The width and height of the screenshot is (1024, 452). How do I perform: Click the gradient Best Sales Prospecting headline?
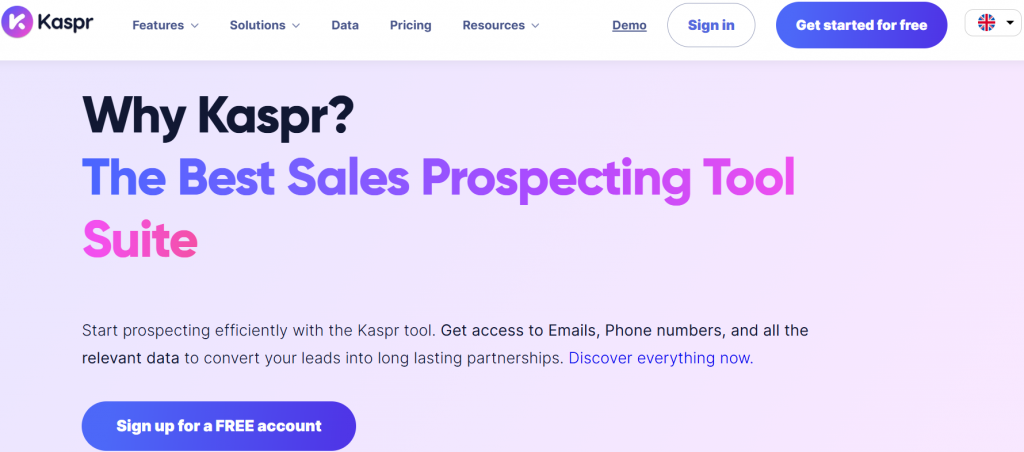438,180
